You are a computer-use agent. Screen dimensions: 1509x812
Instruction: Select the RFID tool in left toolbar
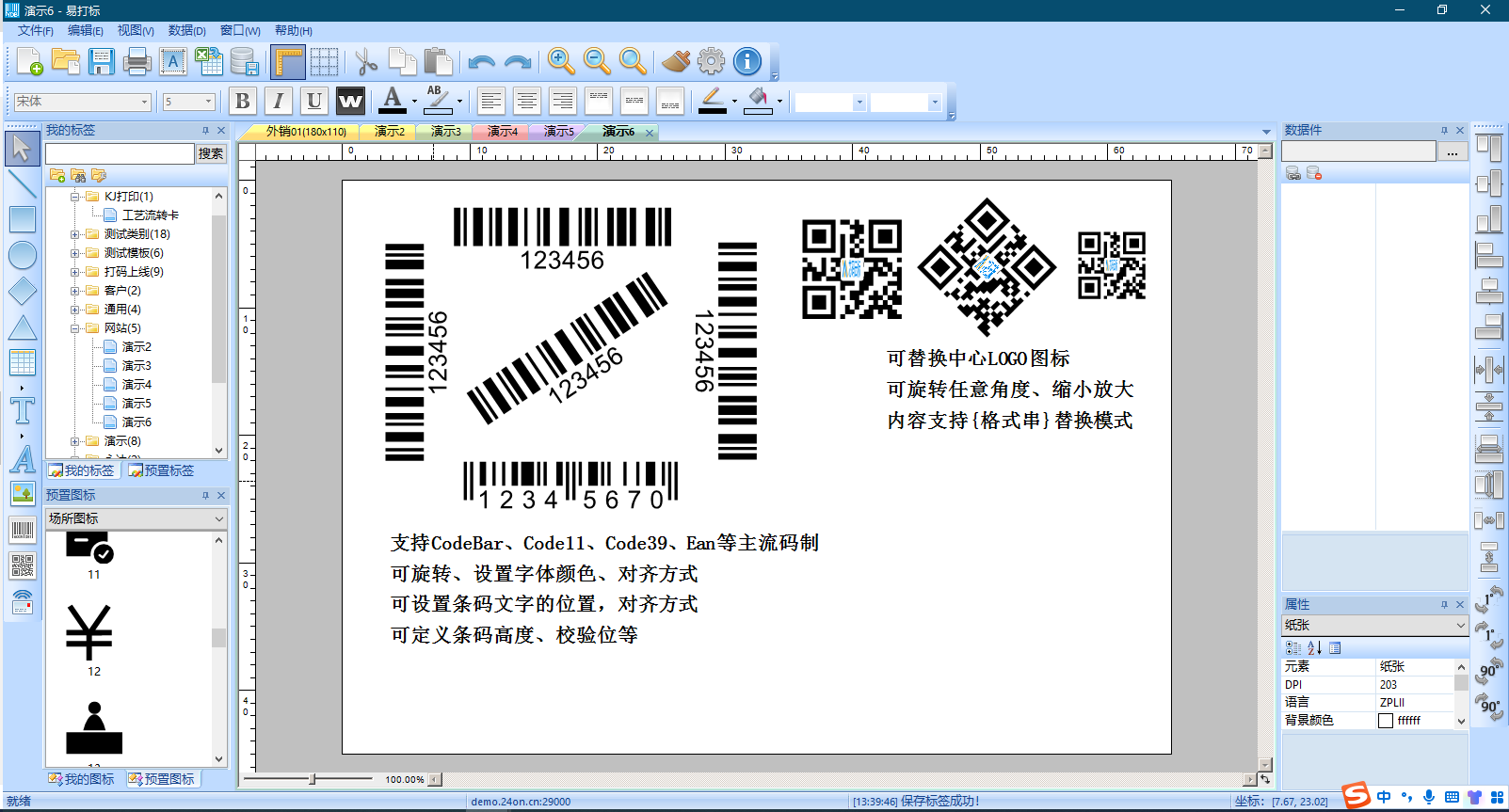(23, 601)
